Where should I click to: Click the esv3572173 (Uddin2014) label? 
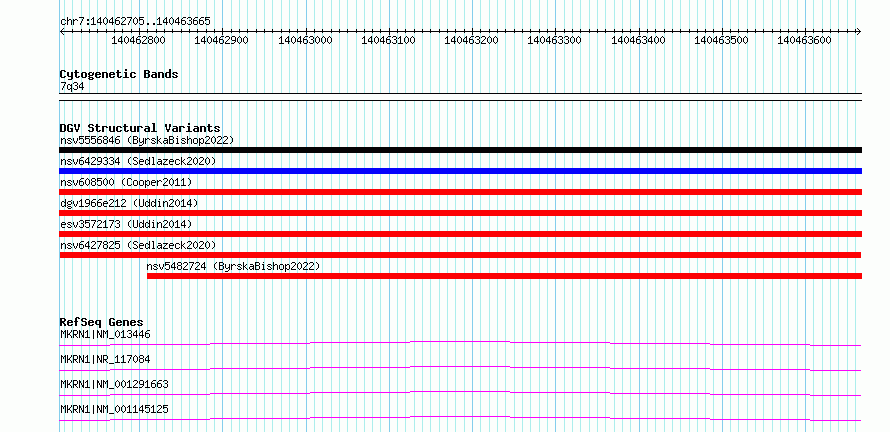[x=126, y=224]
